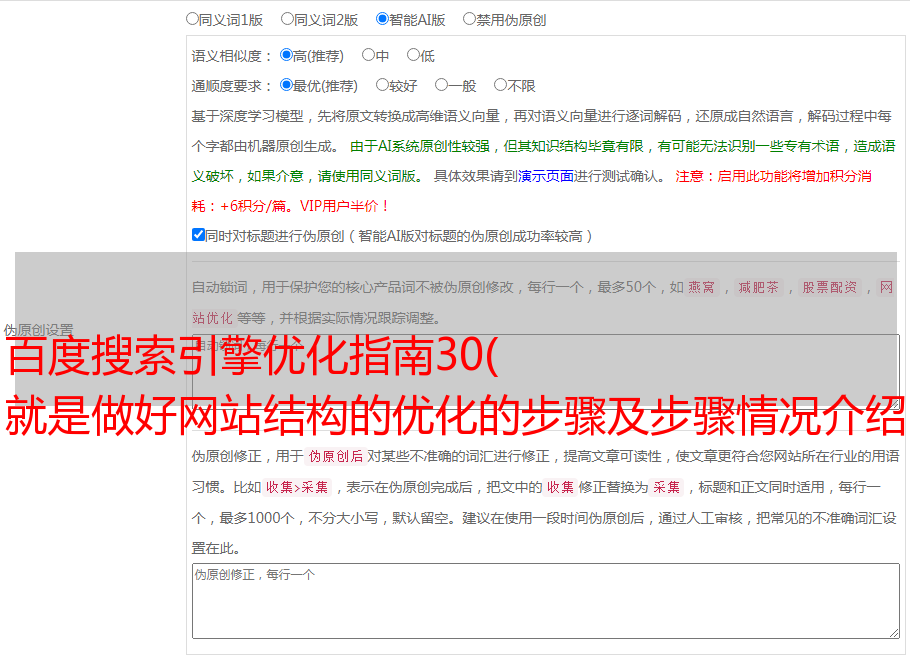Click the 收集>采集 example tag
Image resolution: width=911 pixels, height=658 pixels.
tap(297, 487)
